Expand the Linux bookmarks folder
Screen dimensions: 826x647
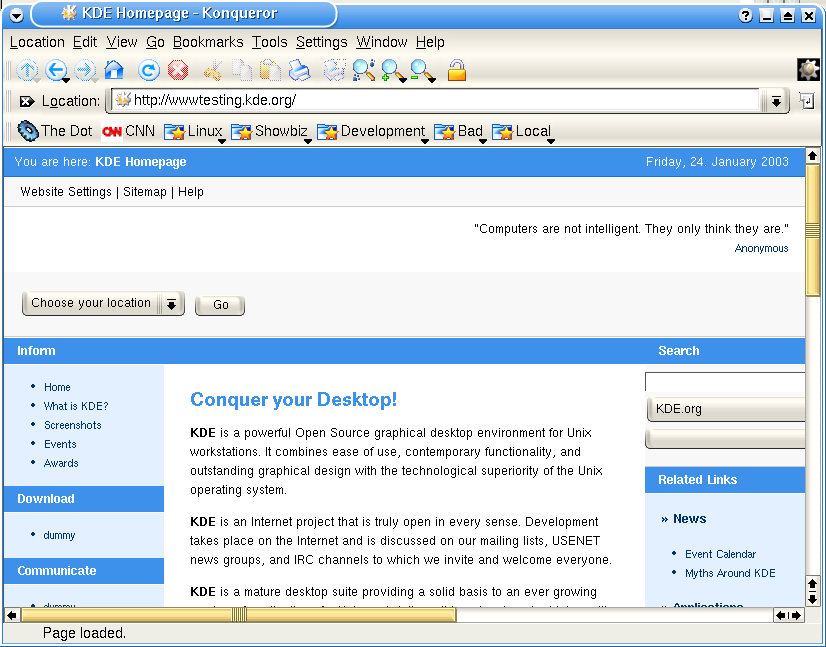point(194,131)
